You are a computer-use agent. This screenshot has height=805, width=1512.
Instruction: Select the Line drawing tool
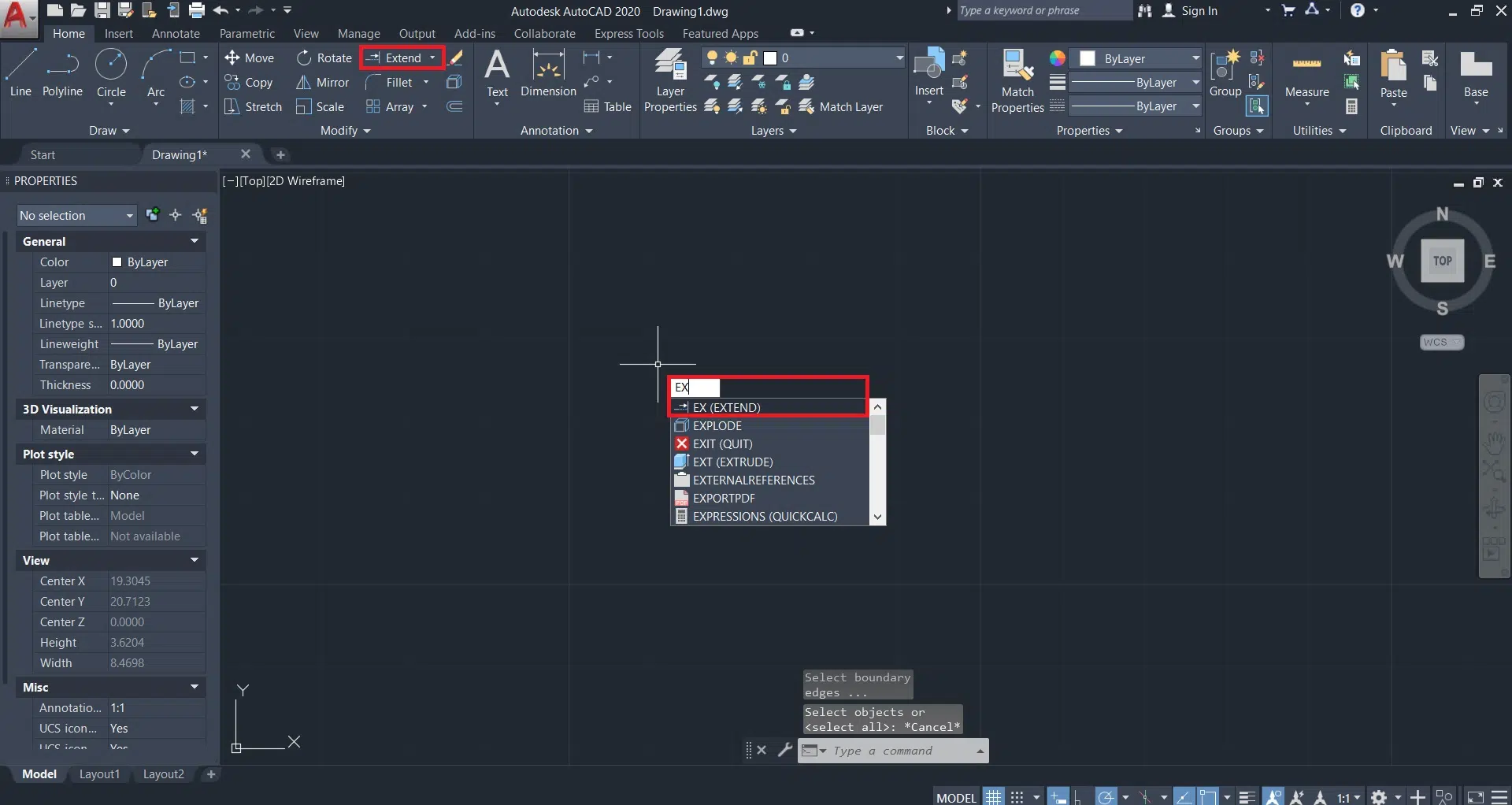point(20,72)
